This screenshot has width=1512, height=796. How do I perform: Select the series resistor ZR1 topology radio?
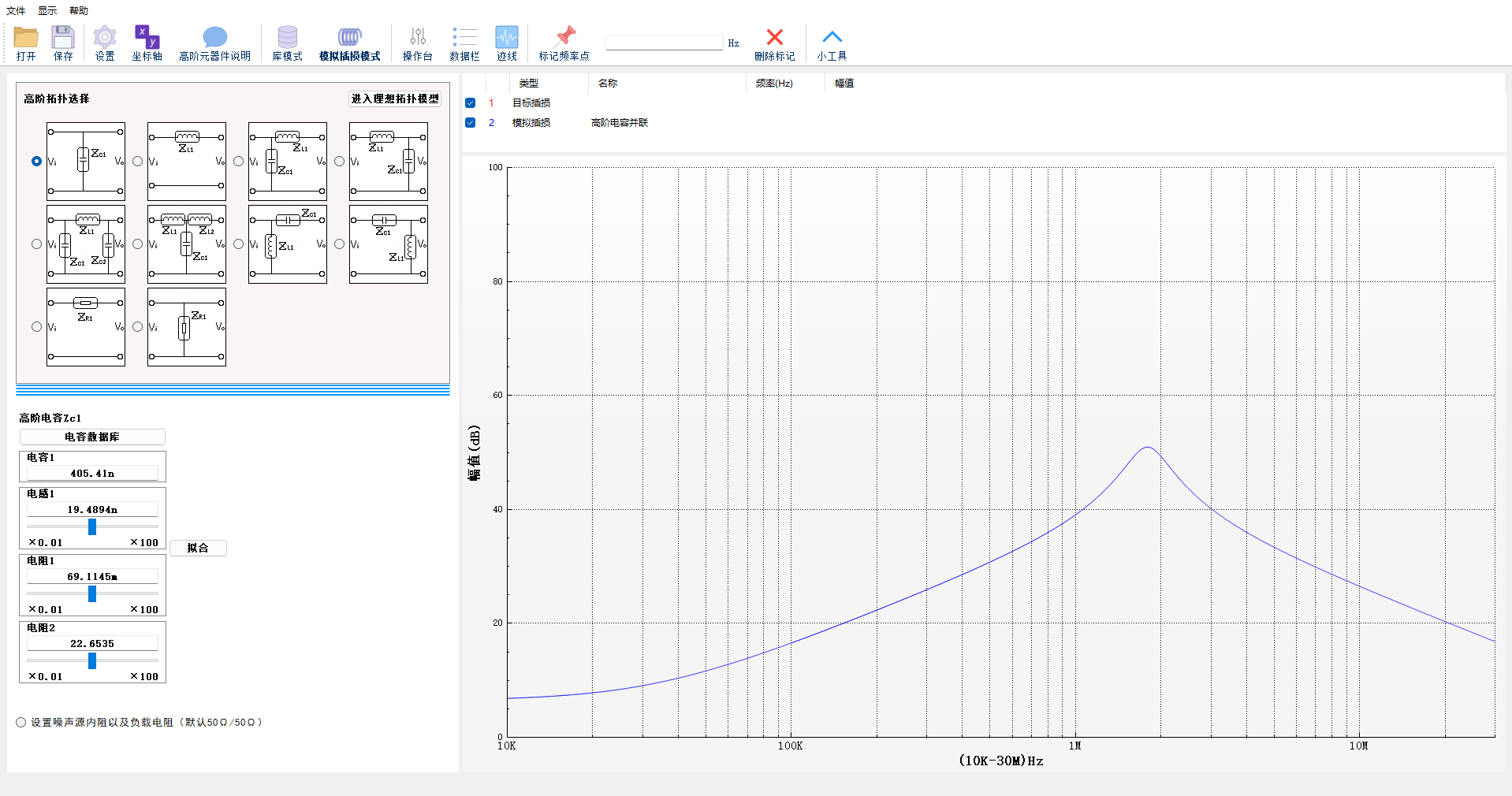tap(36, 326)
